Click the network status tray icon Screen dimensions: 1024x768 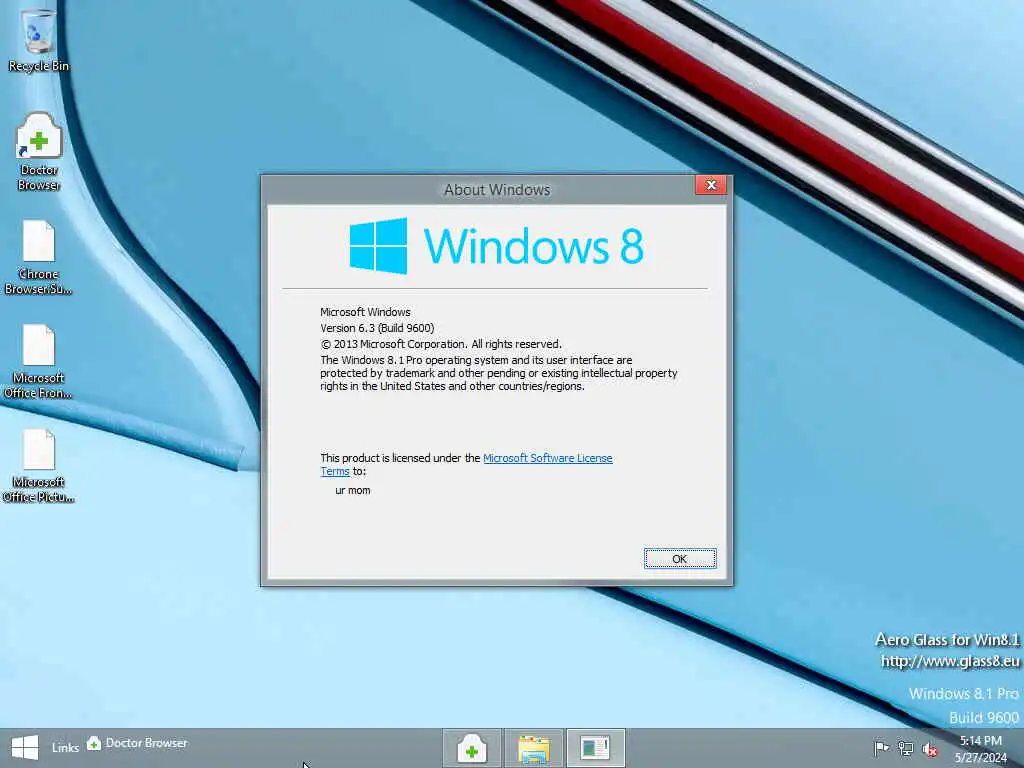pyautogui.click(x=905, y=748)
